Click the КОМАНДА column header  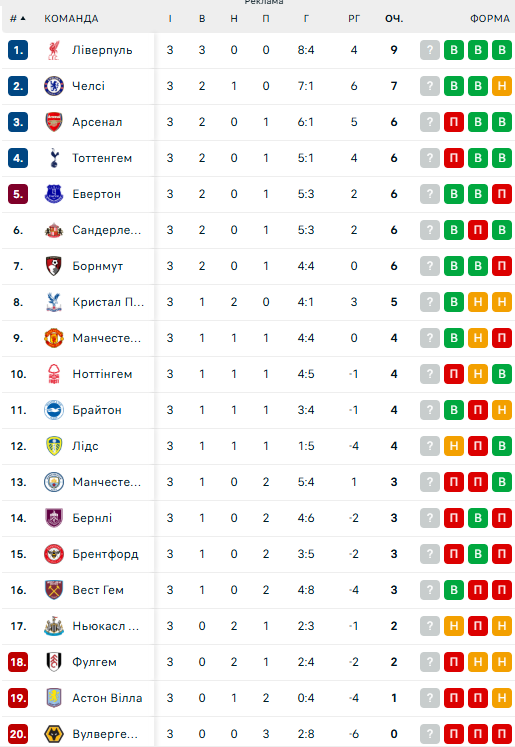[x=71, y=19]
